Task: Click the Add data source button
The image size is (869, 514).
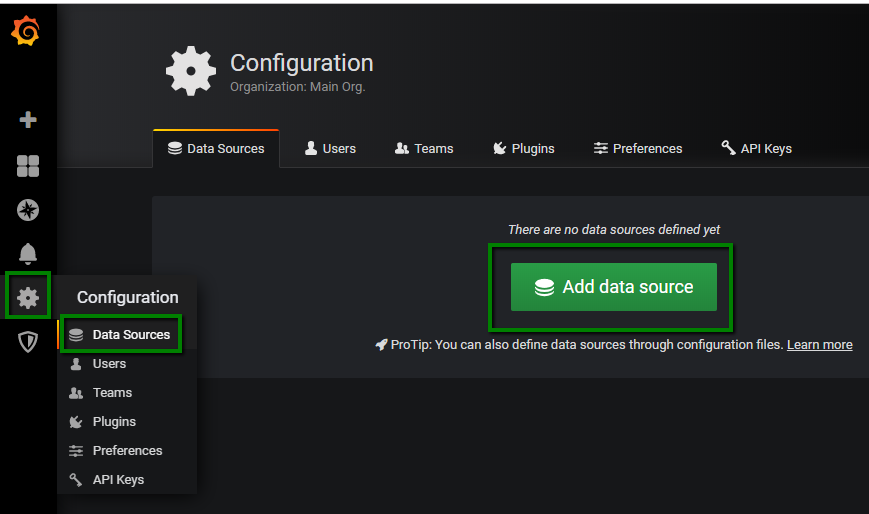Action: (613, 287)
